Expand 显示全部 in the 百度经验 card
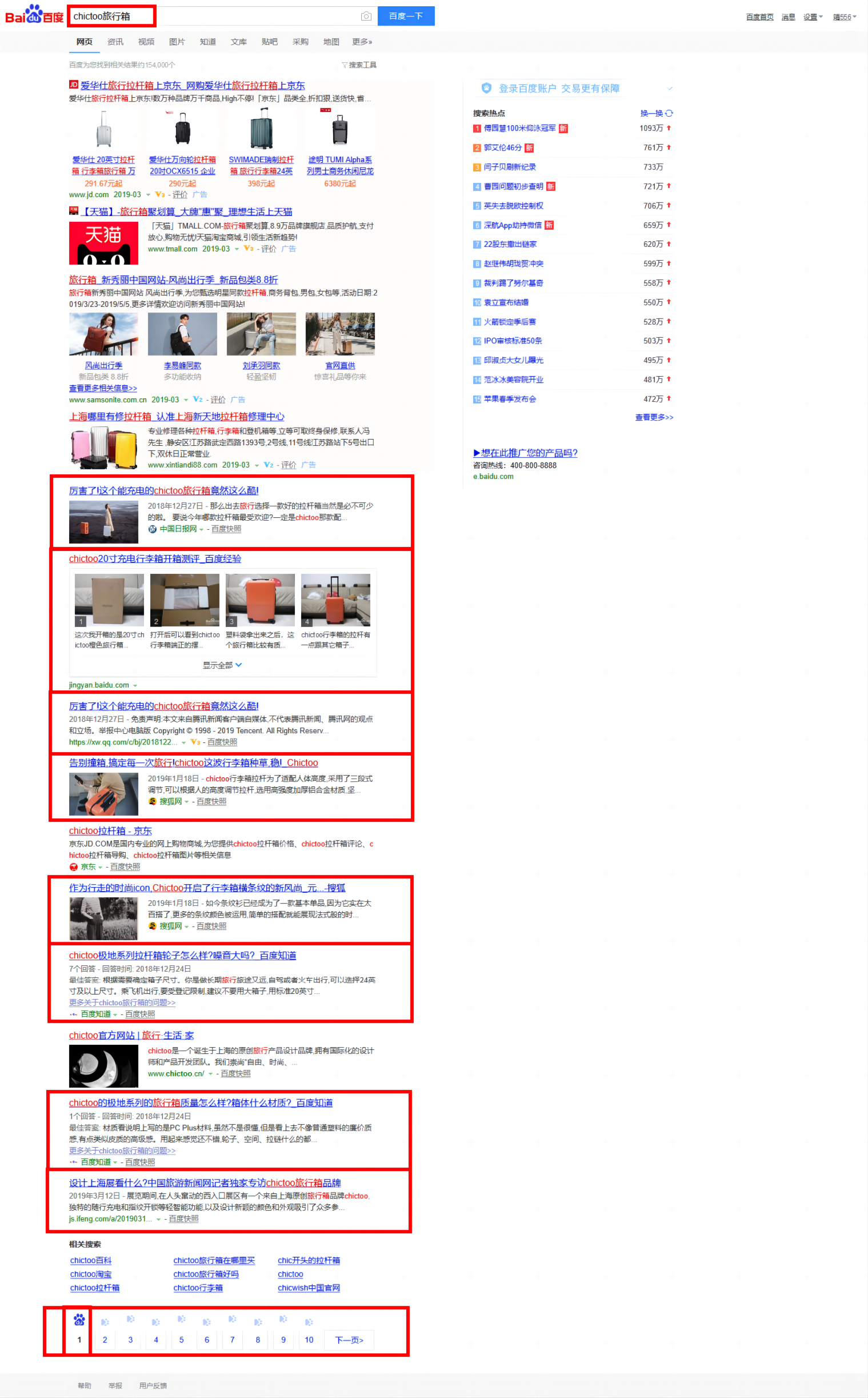Viewport: 868px width, 1398px height. 222,665
